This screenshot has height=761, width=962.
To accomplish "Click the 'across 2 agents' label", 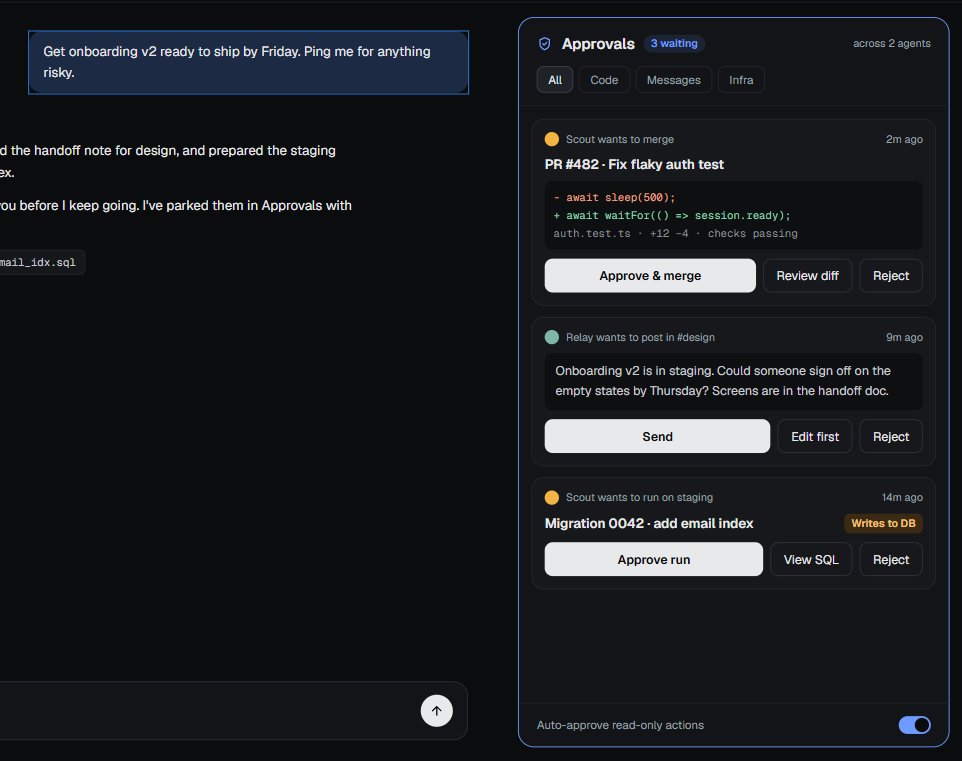I will (891, 44).
